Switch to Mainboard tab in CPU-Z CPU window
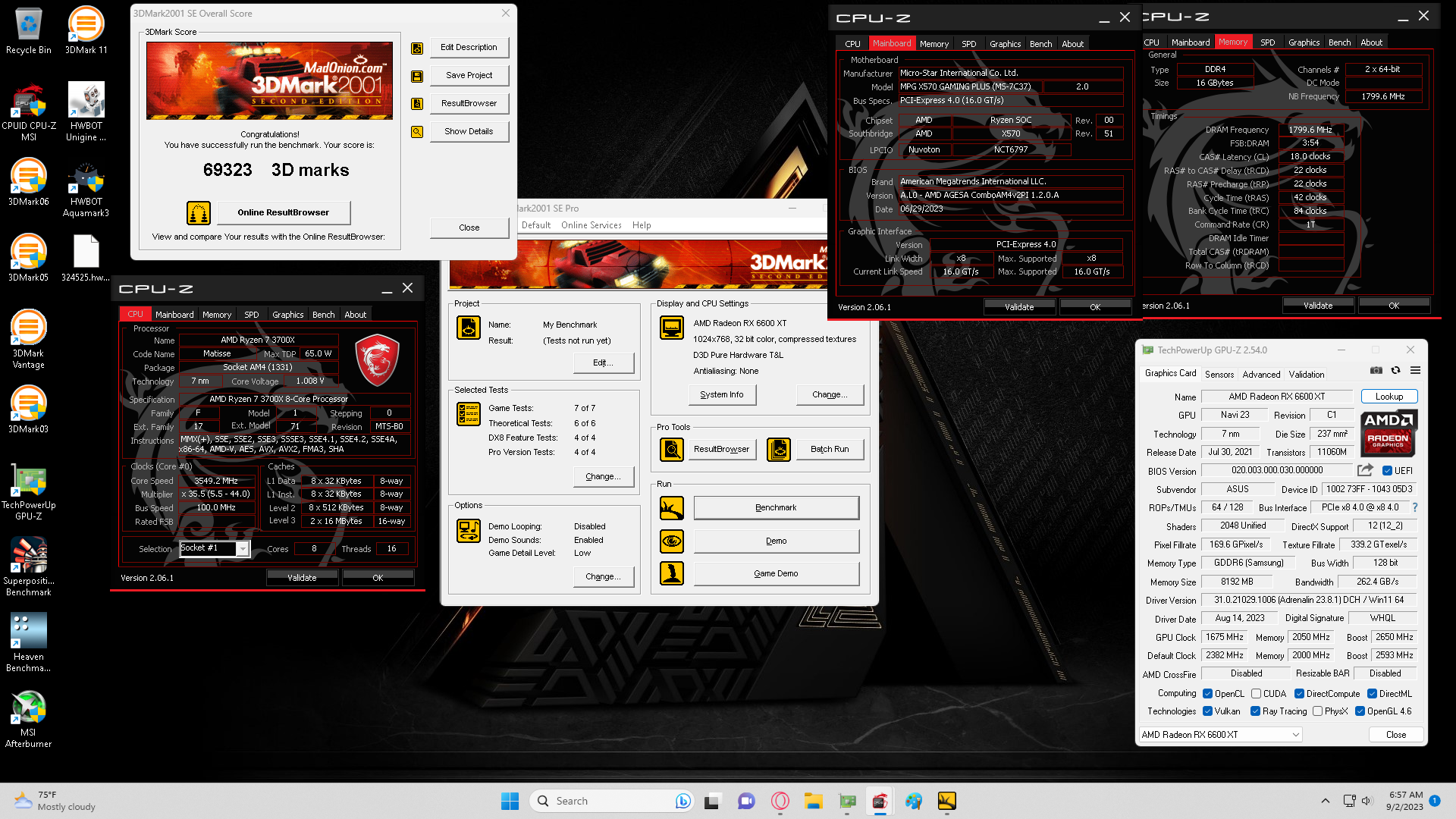The image size is (1456, 819). (x=174, y=315)
